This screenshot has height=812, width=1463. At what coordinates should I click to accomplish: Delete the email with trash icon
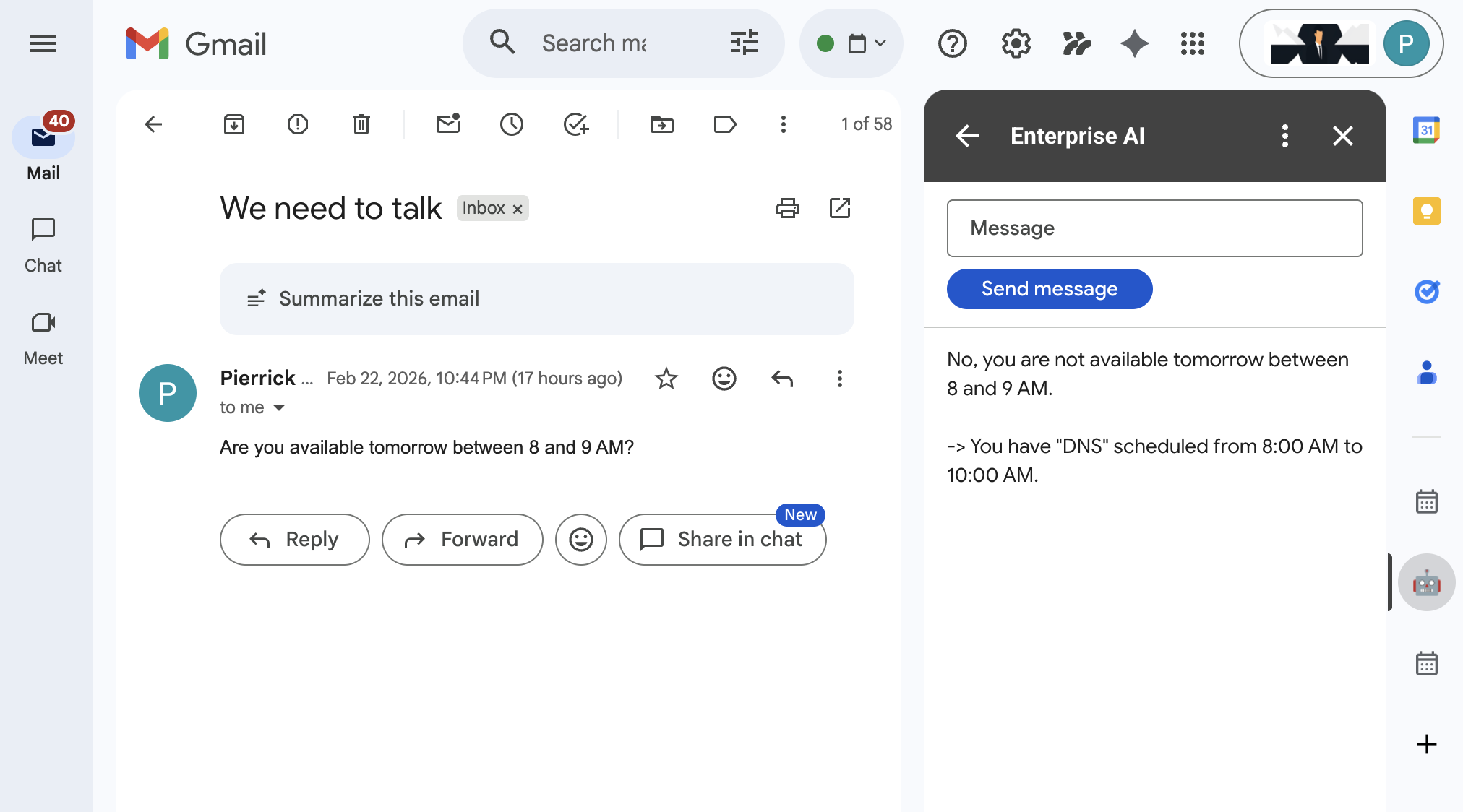pyautogui.click(x=361, y=124)
